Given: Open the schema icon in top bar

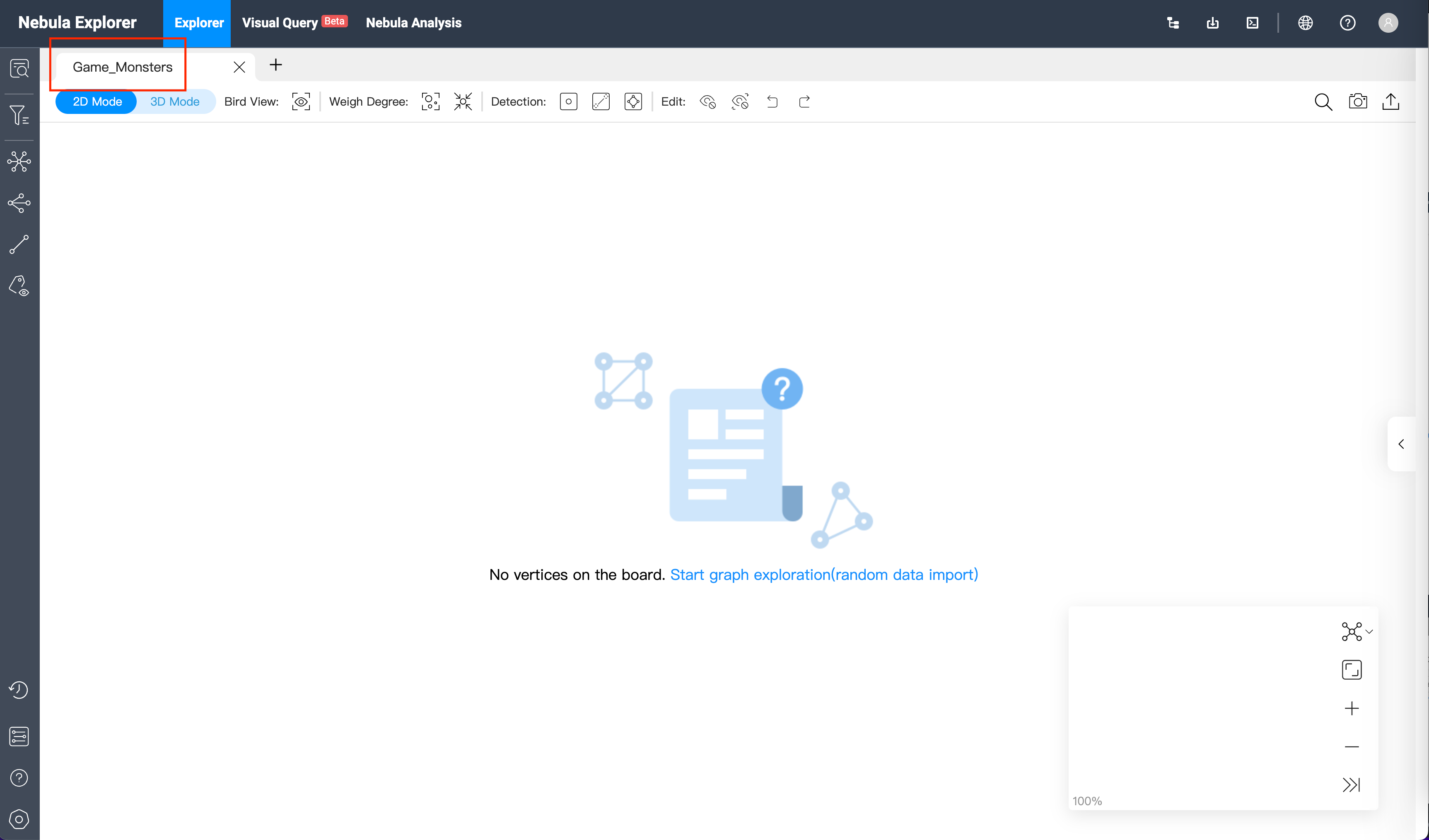Looking at the screenshot, I should point(1173,23).
